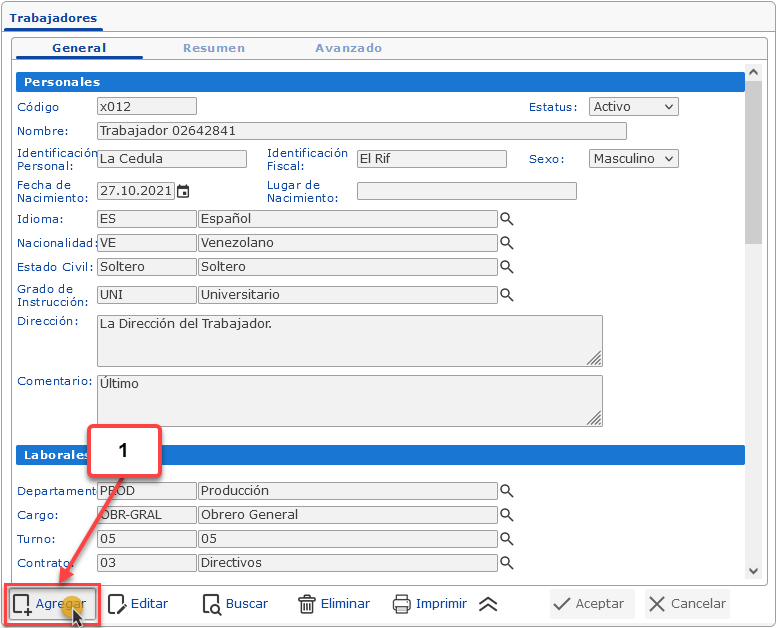Open the Contrato lookup magnifier
The height and width of the screenshot is (628, 777).
507,563
